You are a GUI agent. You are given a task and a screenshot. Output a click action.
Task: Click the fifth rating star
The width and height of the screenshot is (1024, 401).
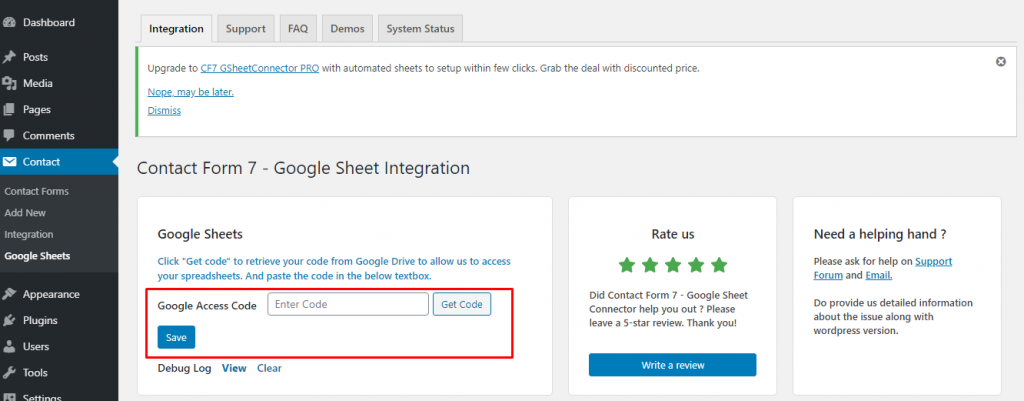click(718, 265)
